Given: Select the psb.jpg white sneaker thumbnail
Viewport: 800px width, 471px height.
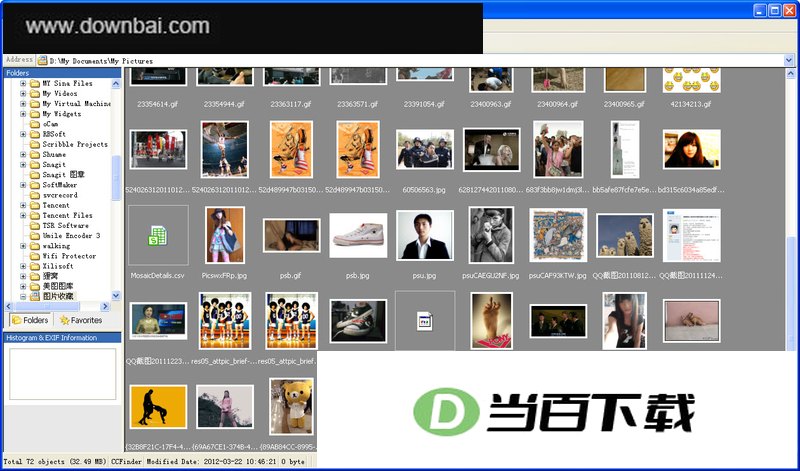Looking at the screenshot, I should pyautogui.click(x=358, y=236).
